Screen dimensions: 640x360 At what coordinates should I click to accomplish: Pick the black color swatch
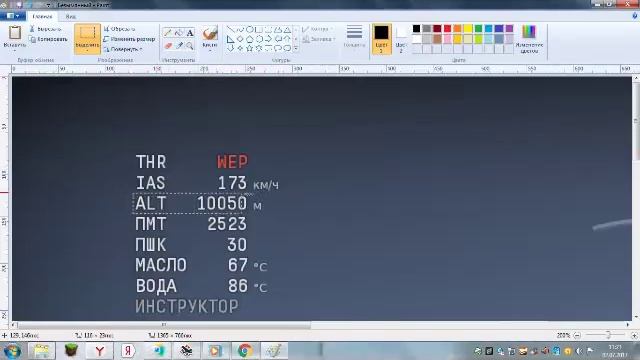(x=416, y=29)
